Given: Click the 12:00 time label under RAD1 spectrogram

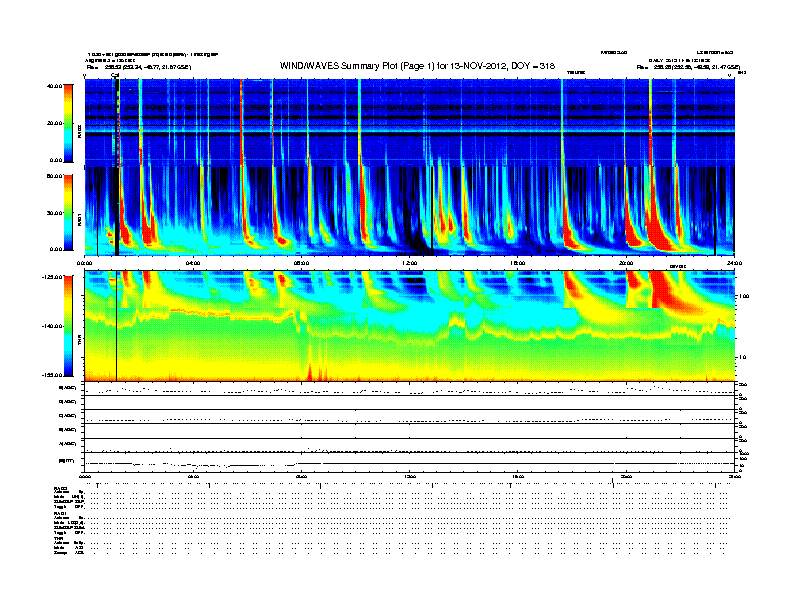Looking at the screenshot, I should coord(410,263).
